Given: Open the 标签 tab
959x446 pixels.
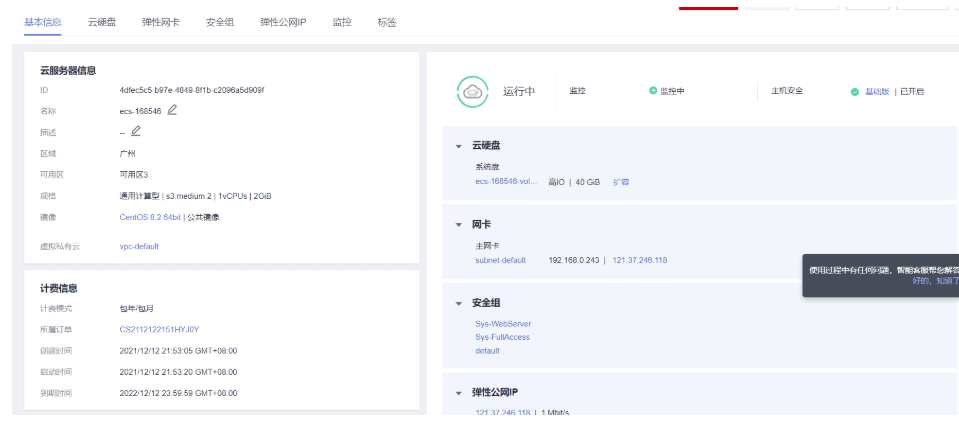Looking at the screenshot, I should coord(387,23).
